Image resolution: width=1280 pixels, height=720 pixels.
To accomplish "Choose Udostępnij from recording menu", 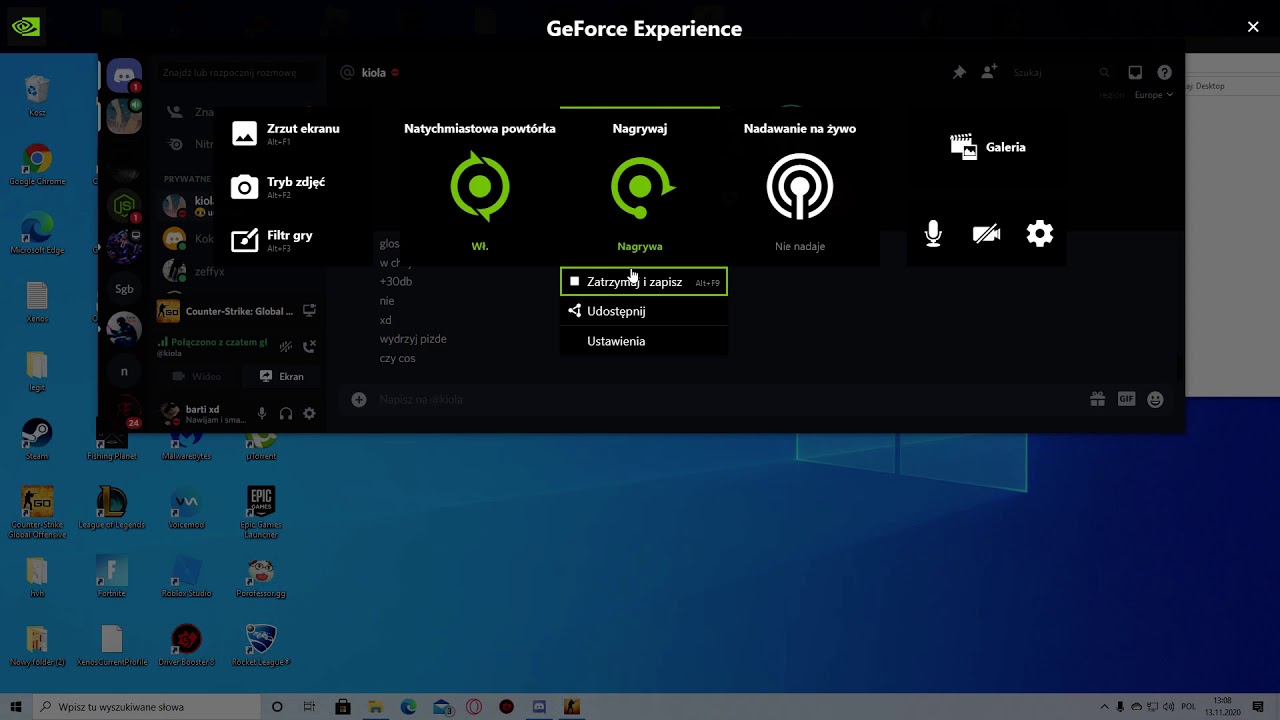I will 644,311.
